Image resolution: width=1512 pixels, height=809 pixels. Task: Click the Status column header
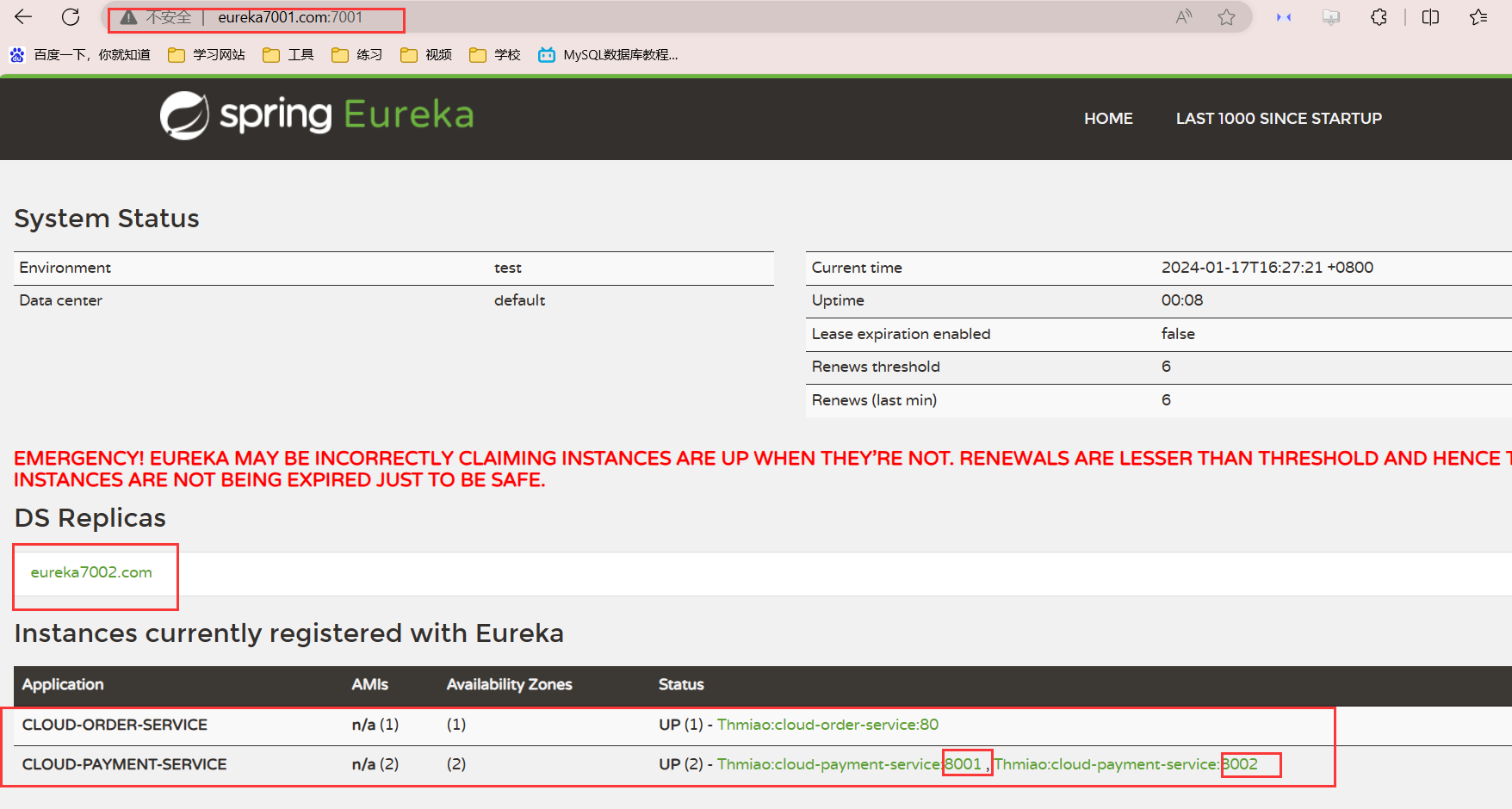(681, 684)
